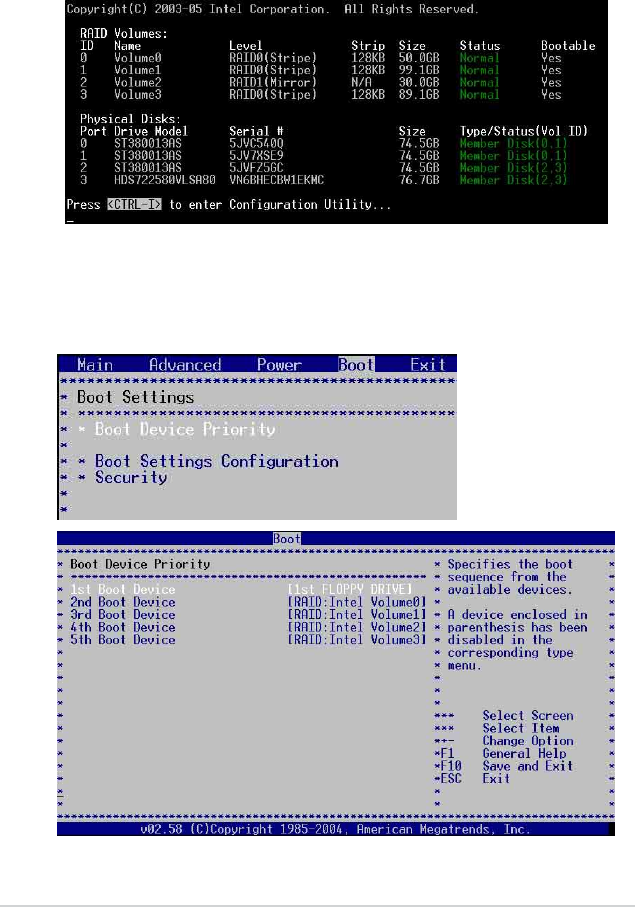Click Volume2 in RAID Volumes list
The image size is (635, 907).
138,82
